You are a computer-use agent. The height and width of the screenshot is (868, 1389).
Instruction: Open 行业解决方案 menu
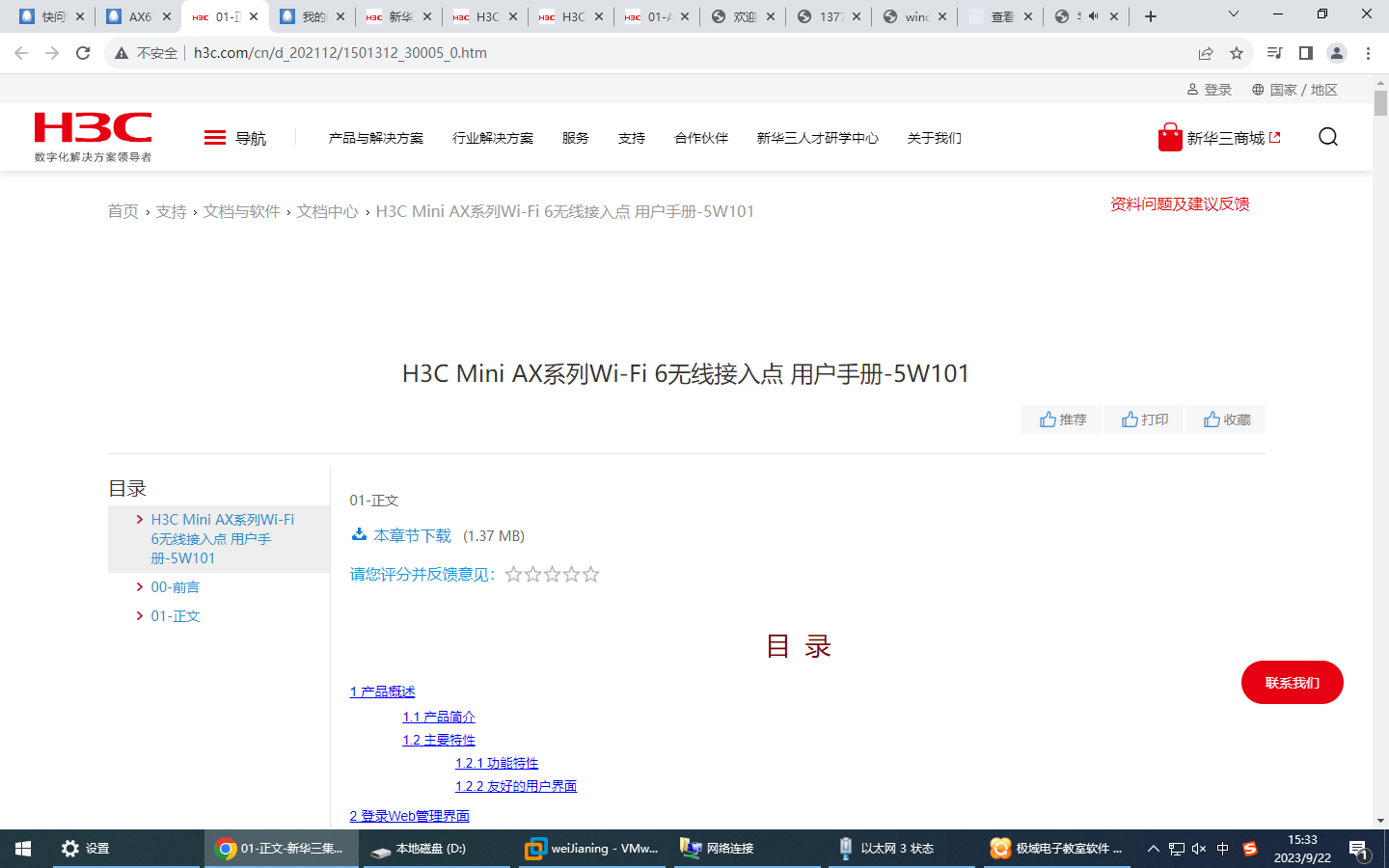click(493, 138)
